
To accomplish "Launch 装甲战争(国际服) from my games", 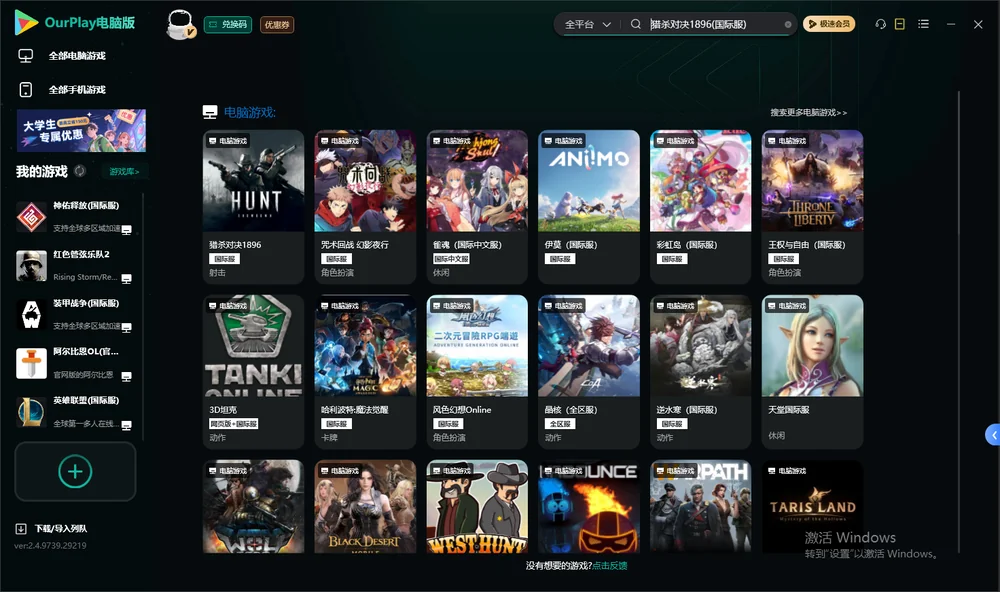I will [75, 314].
